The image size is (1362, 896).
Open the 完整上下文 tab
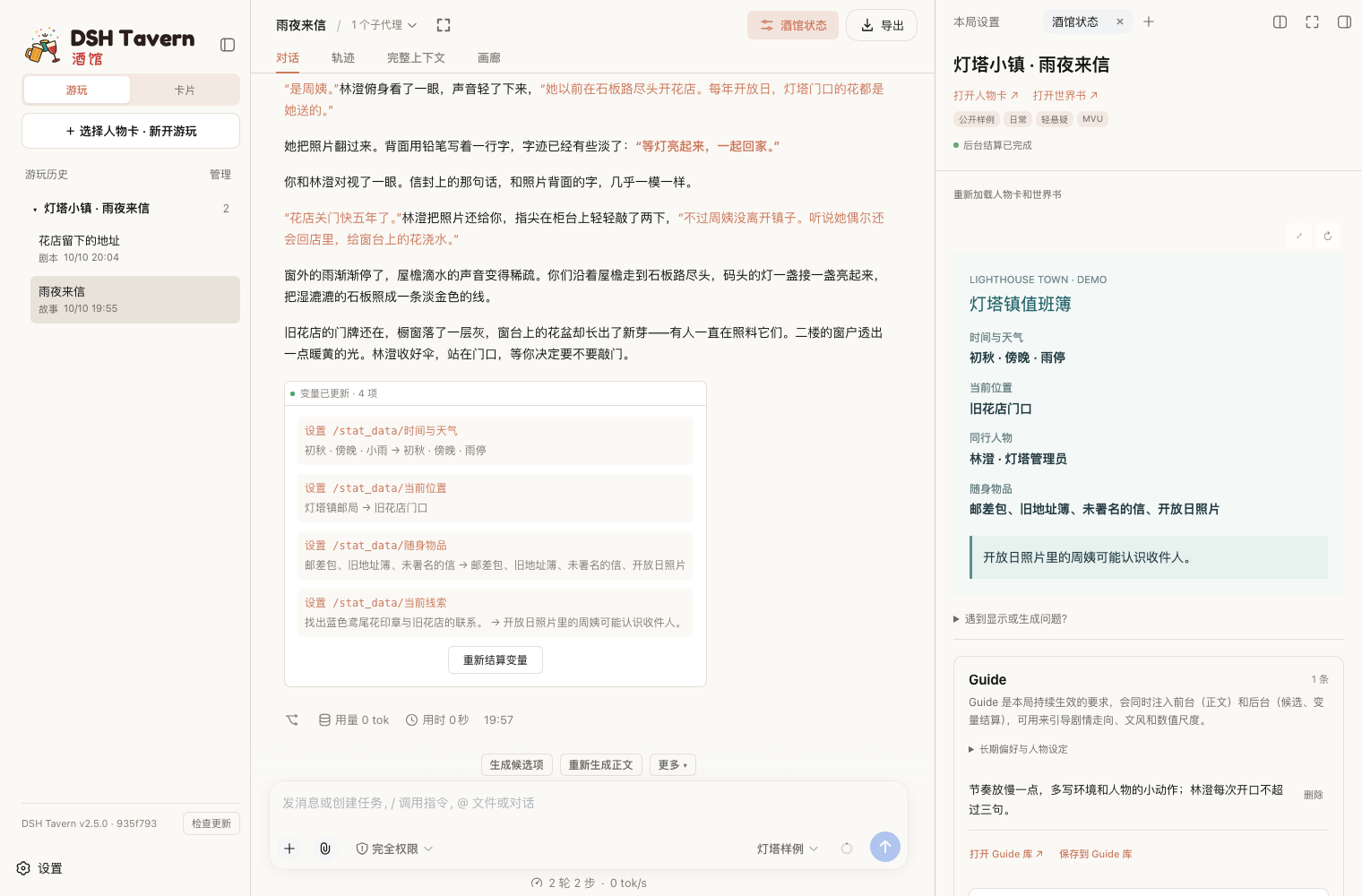416,58
